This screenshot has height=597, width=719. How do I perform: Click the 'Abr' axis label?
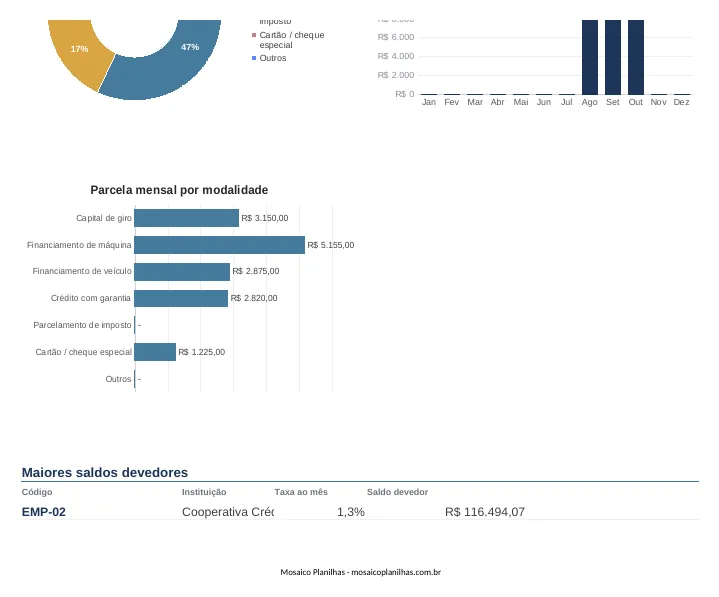click(x=498, y=102)
